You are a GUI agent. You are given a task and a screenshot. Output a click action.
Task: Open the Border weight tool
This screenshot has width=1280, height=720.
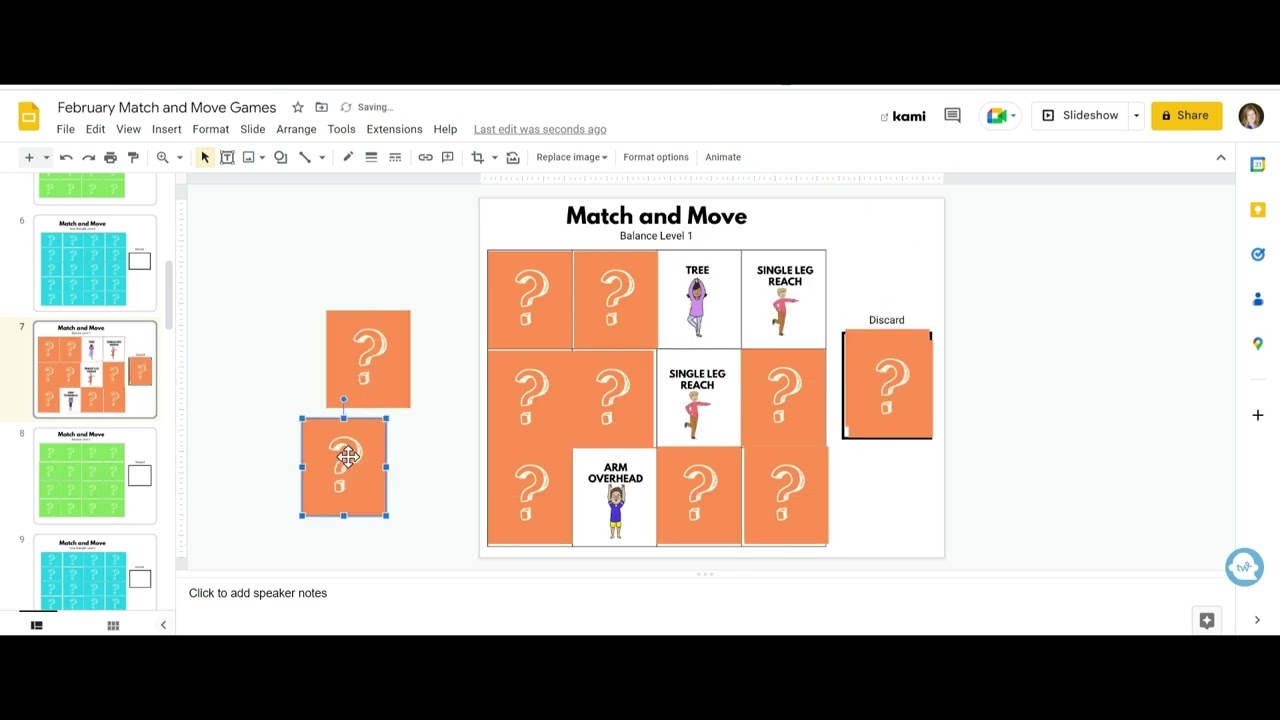[x=371, y=157]
